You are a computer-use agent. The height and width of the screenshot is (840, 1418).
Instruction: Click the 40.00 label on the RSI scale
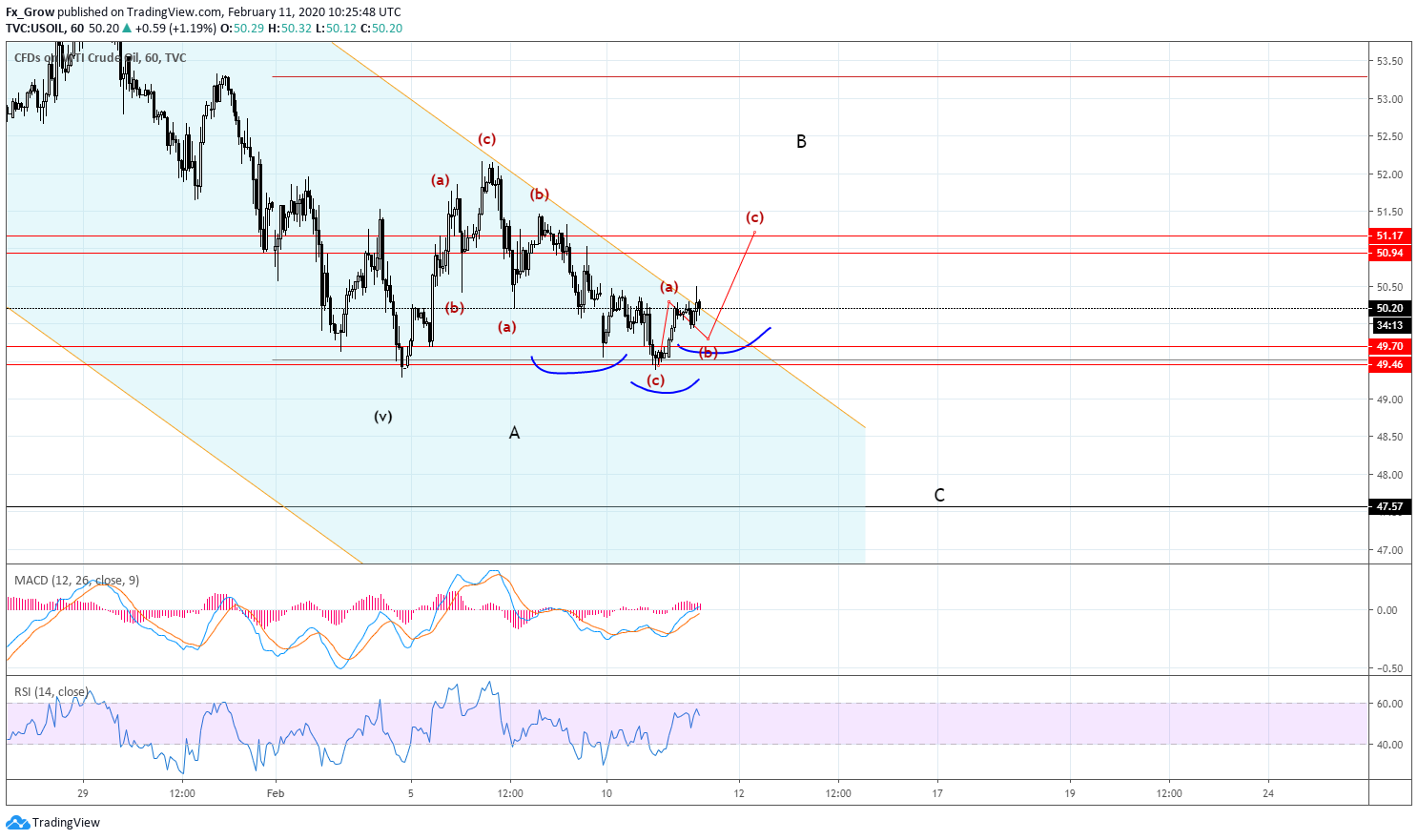[x=1389, y=745]
